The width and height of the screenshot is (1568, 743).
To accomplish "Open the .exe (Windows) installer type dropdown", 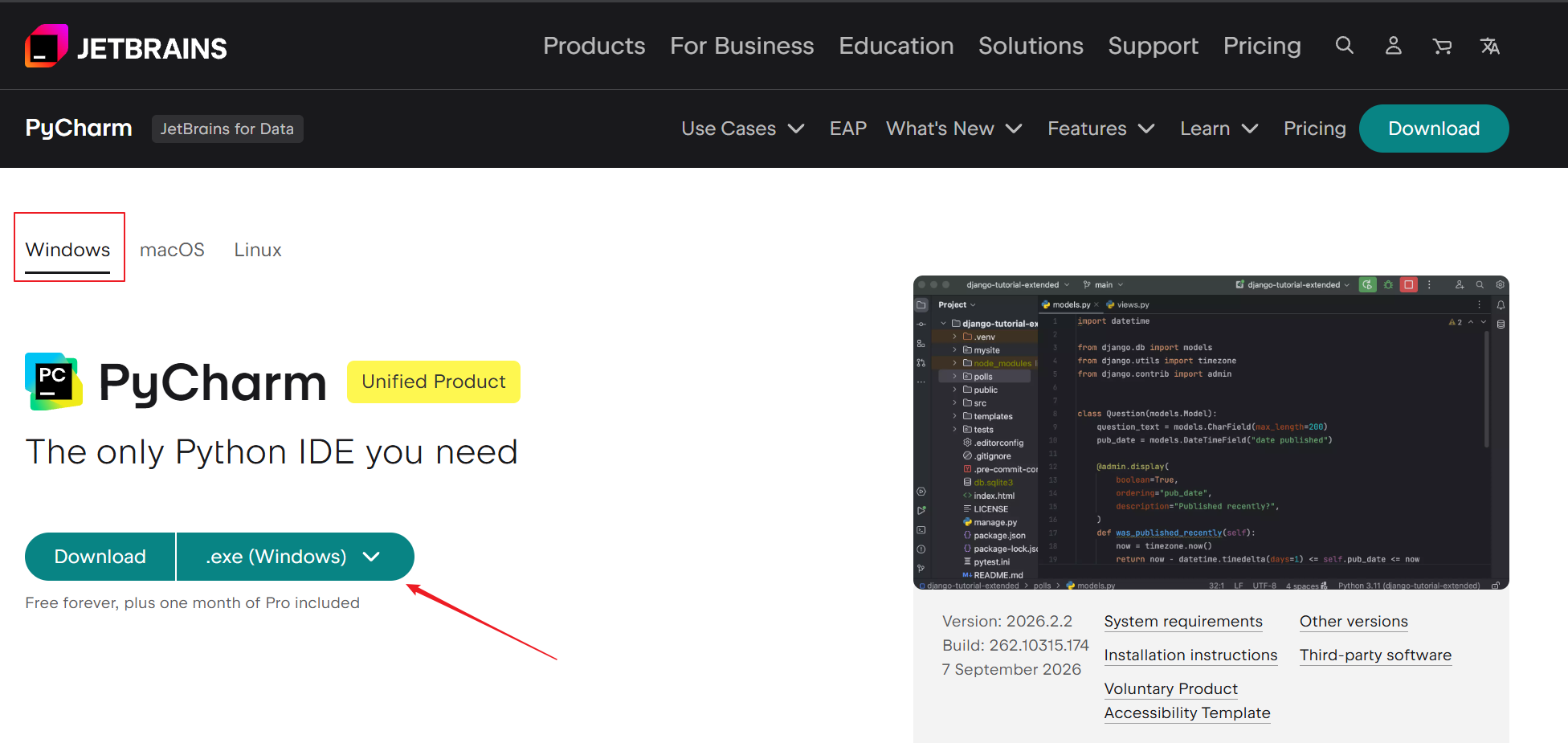I will [294, 557].
